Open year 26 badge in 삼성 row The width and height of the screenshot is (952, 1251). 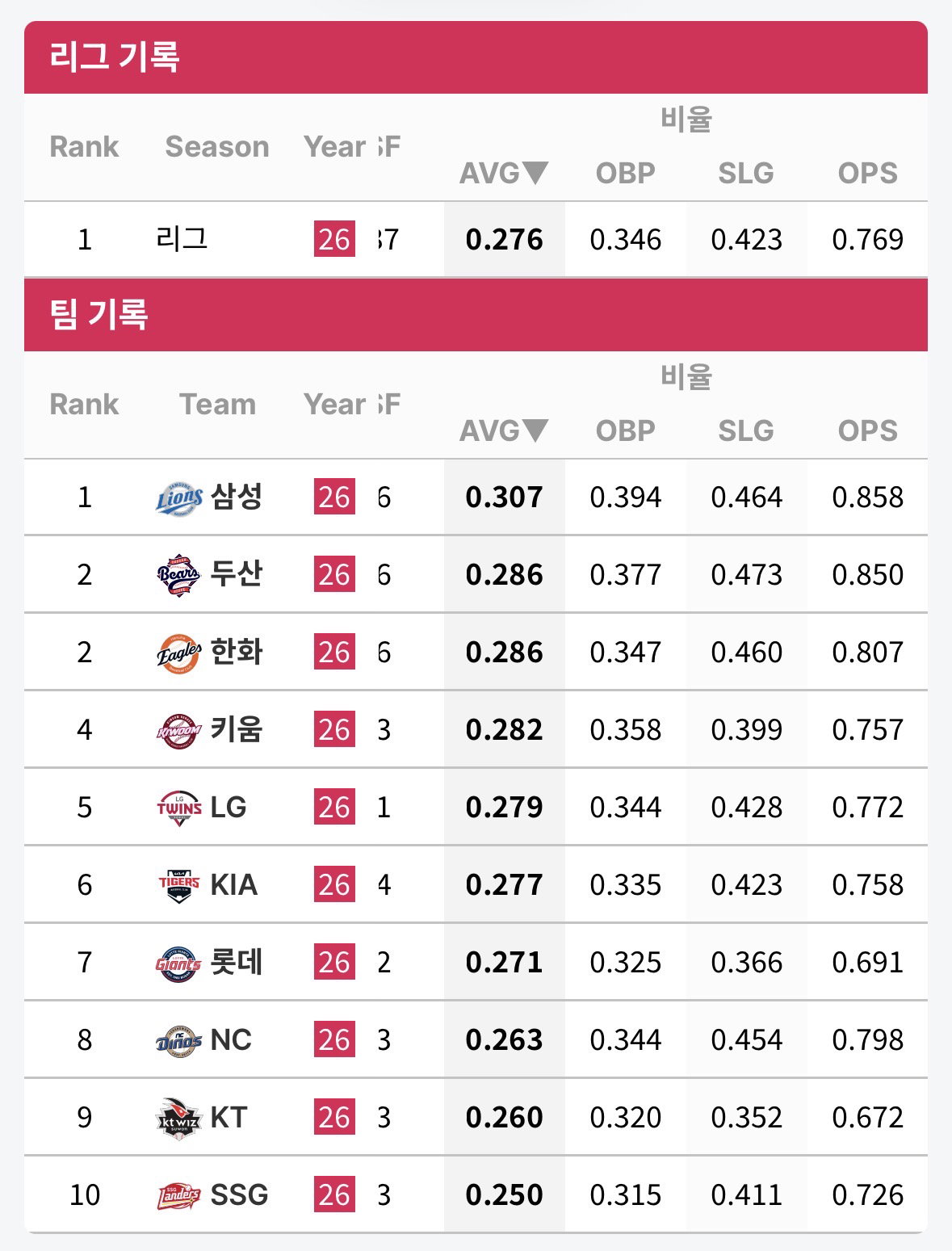tap(334, 497)
